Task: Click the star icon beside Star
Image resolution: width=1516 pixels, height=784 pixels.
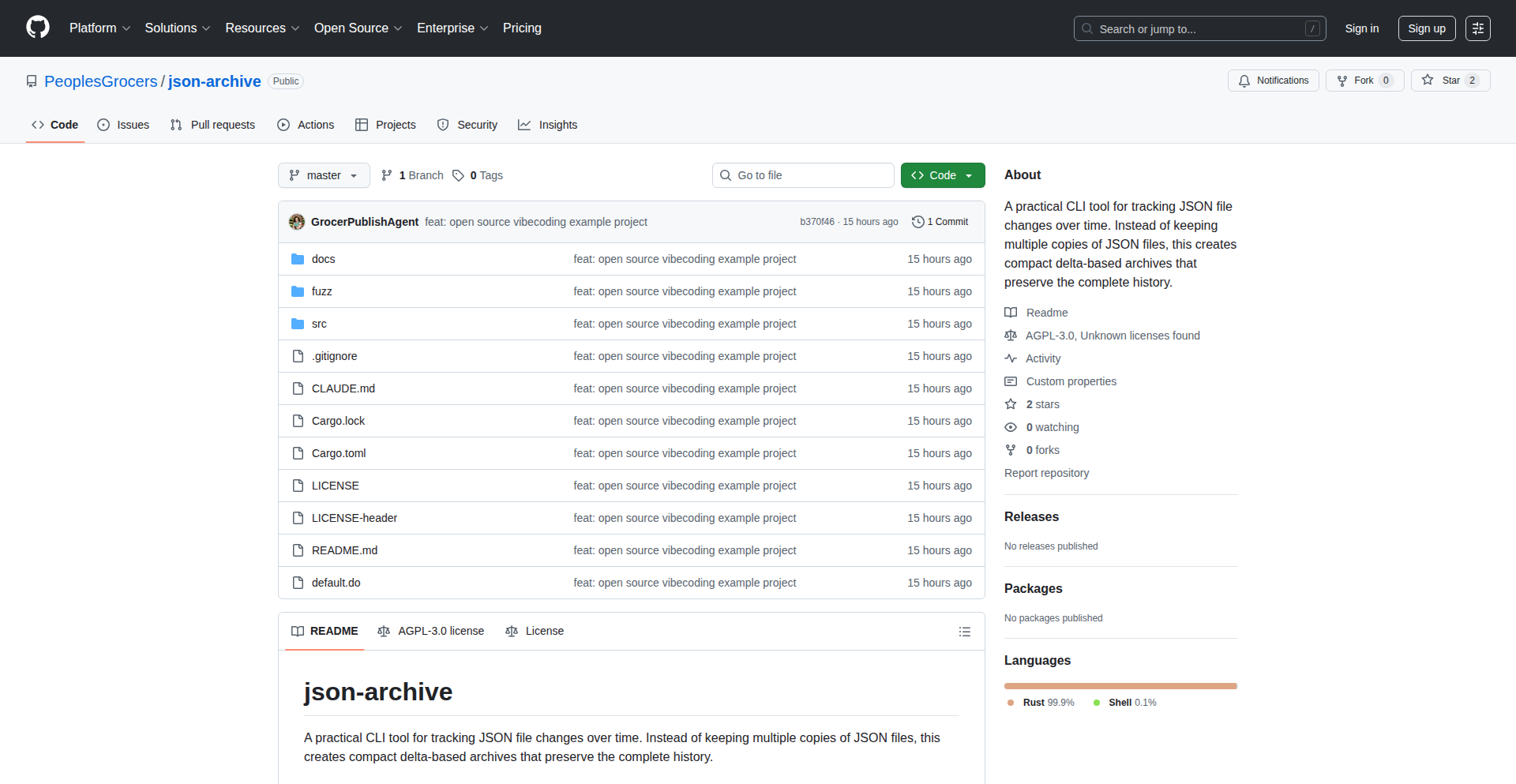Action: [1428, 80]
